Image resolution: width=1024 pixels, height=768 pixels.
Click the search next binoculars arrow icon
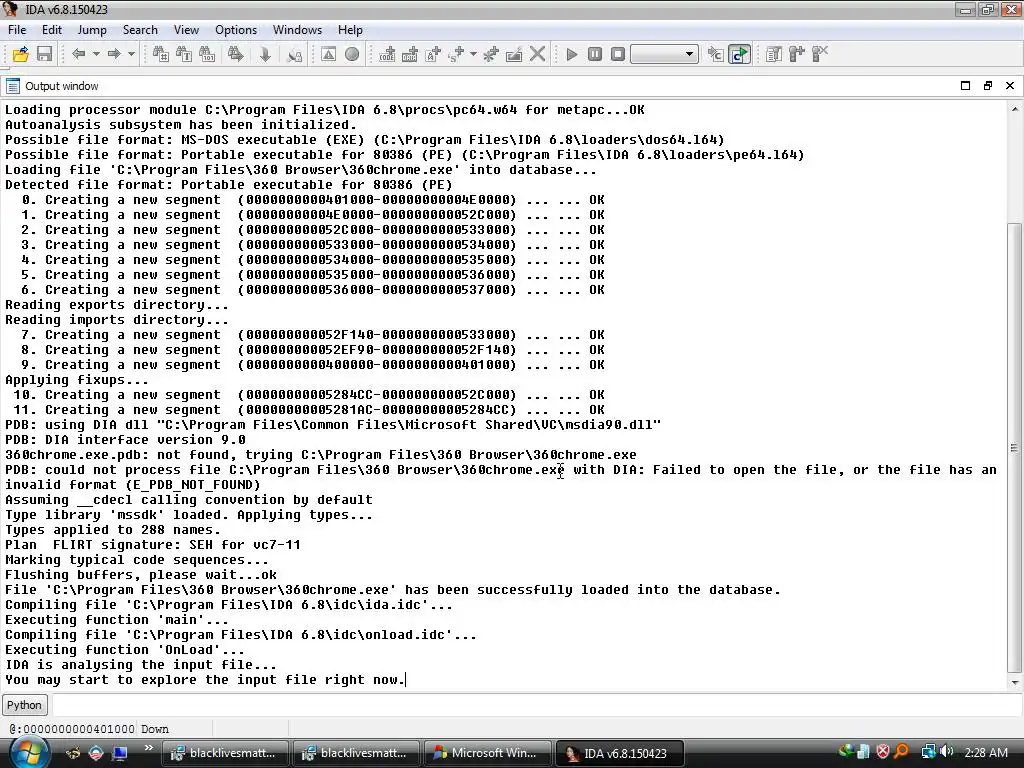236,54
